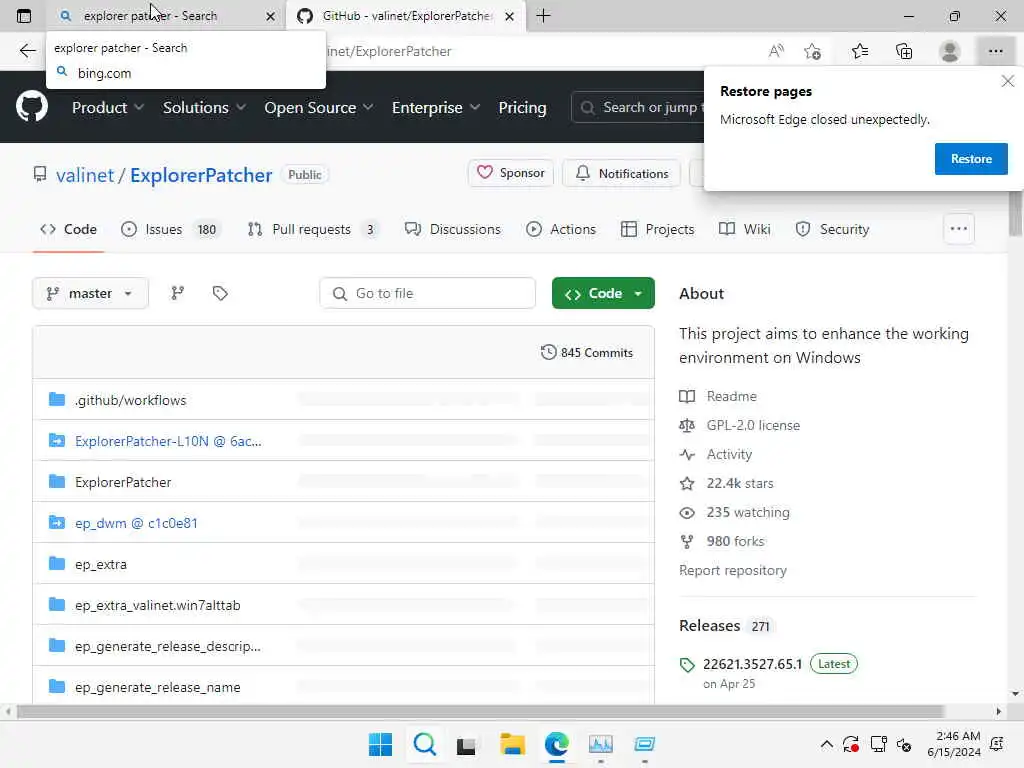Open the Collections icon in toolbar
The width and height of the screenshot is (1024, 768).
pos(904,51)
